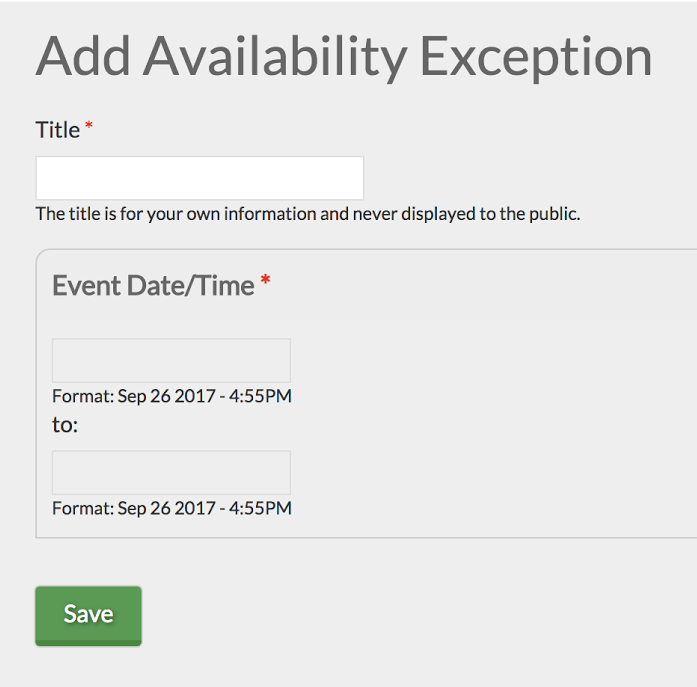697x687 pixels.
Task: Click the "Title" field label
Action: (58, 130)
